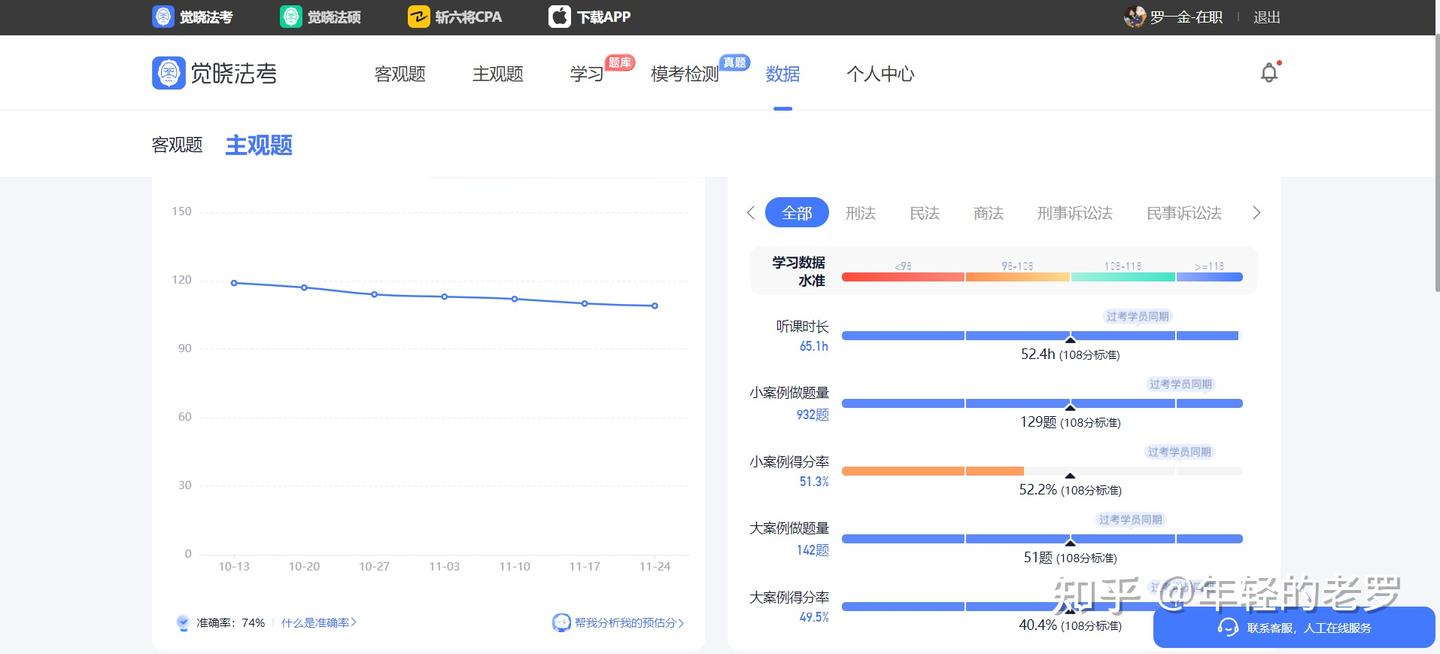1440x654 pixels.
Task: Click the 真题 badge on 模考检测 menu
Action: tap(735, 62)
